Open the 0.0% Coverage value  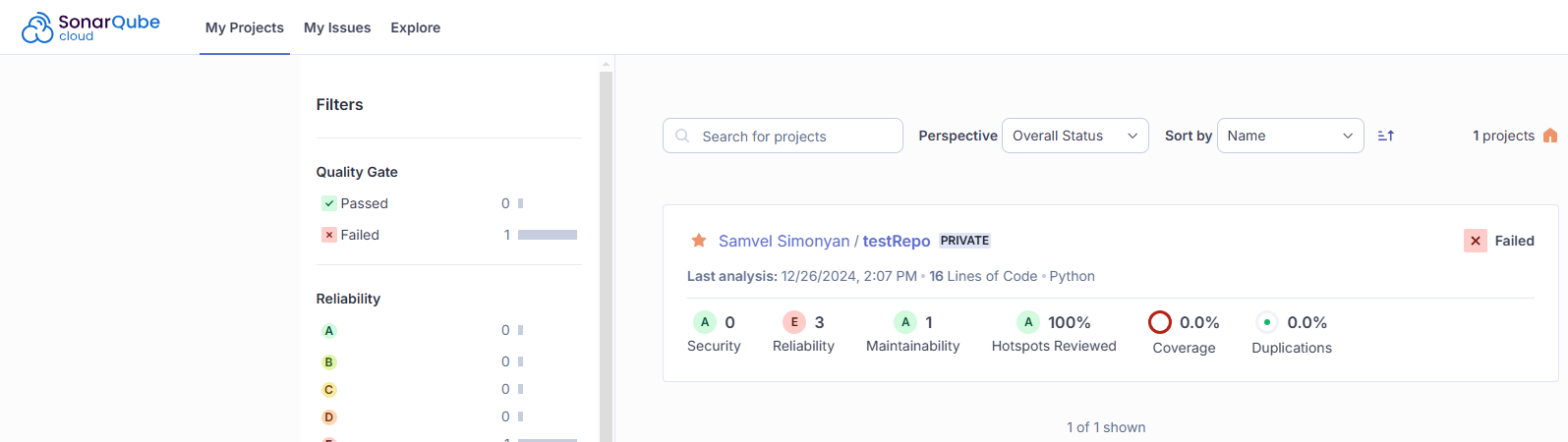tap(1199, 322)
